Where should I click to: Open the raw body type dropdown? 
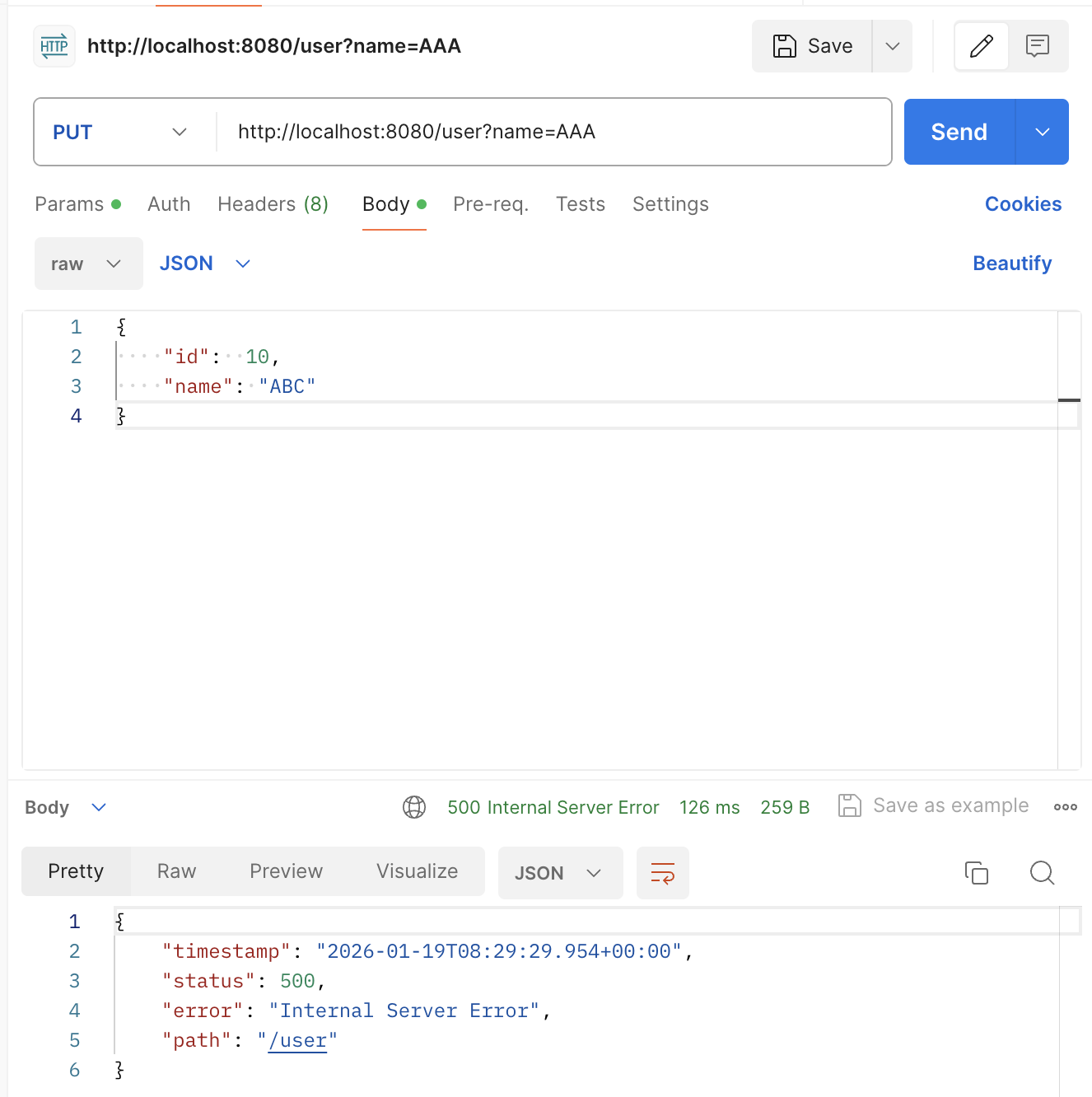(x=89, y=264)
